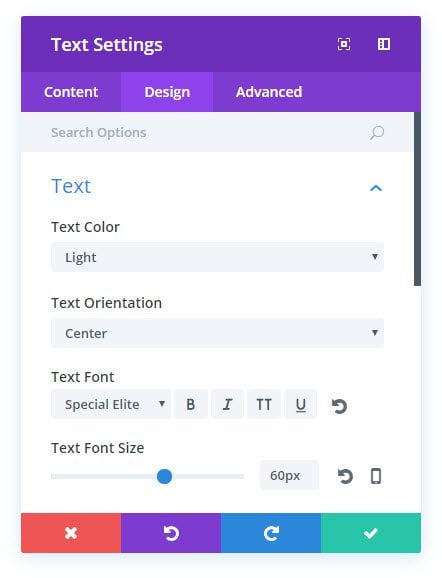Click the red discard changes button
The width and height of the screenshot is (442, 578).
click(x=71, y=533)
